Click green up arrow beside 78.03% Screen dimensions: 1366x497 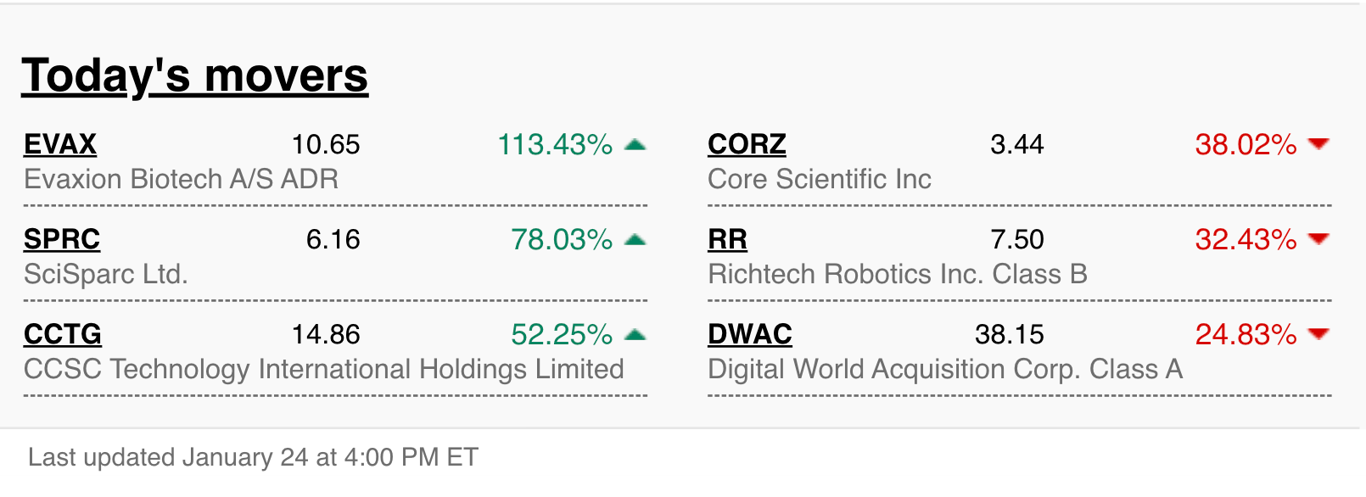pos(635,240)
